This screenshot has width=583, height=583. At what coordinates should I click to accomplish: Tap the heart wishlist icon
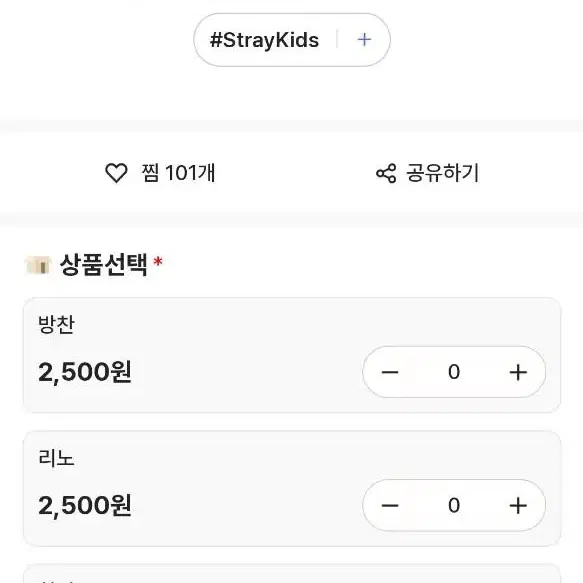coord(116,173)
